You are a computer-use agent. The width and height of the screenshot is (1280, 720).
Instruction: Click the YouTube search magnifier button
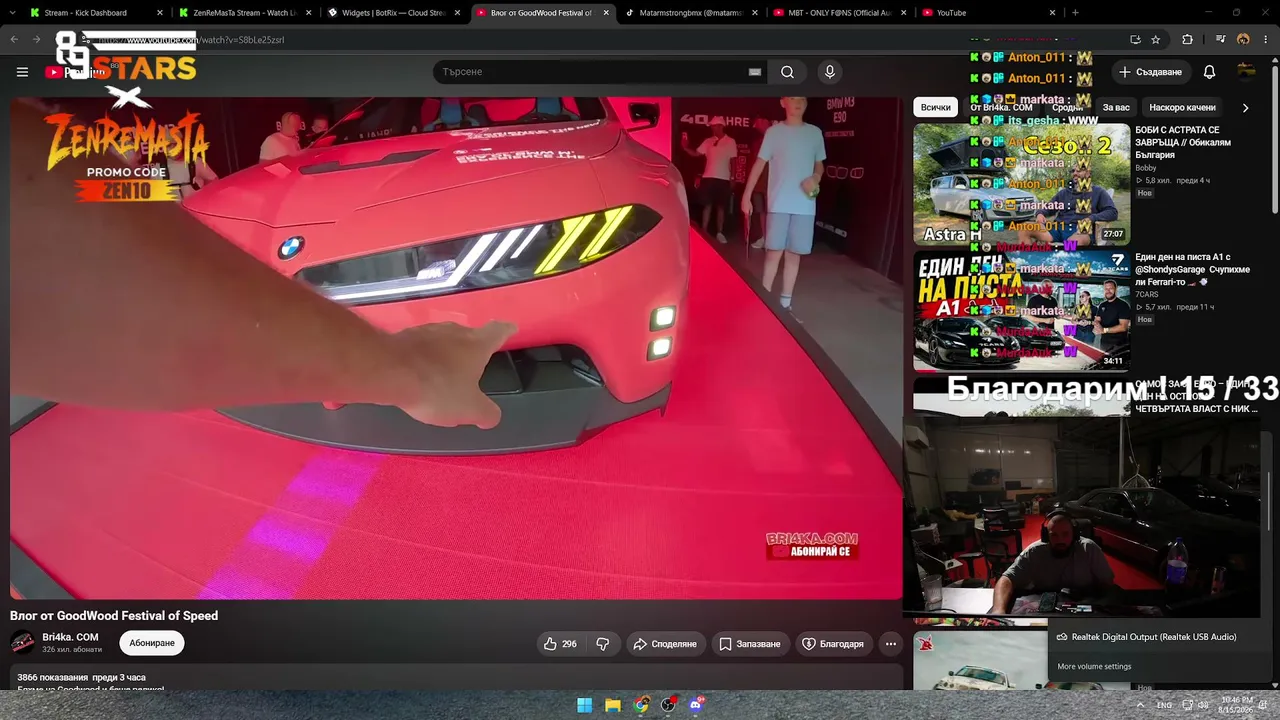[x=787, y=72]
